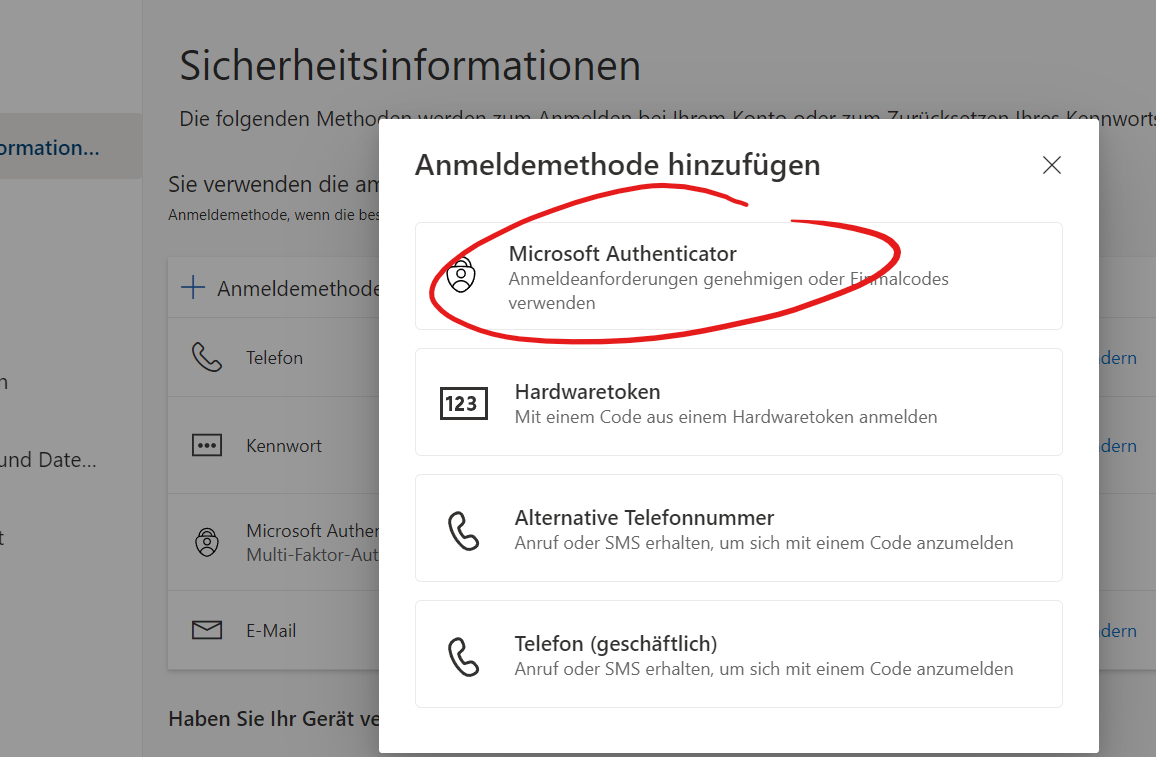Click the Authenticator icon in the background list
Image resolution: width=1156 pixels, height=757 pixels.
207,542
